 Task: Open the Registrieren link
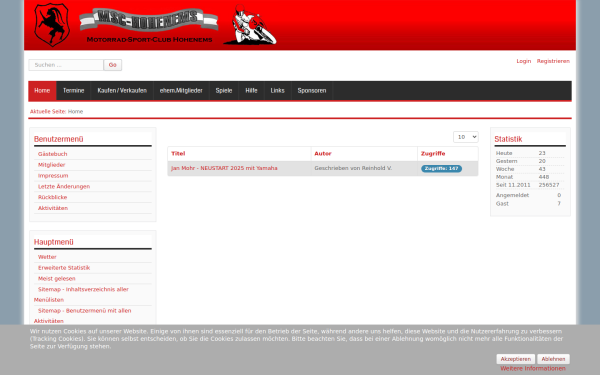(553, 61)
